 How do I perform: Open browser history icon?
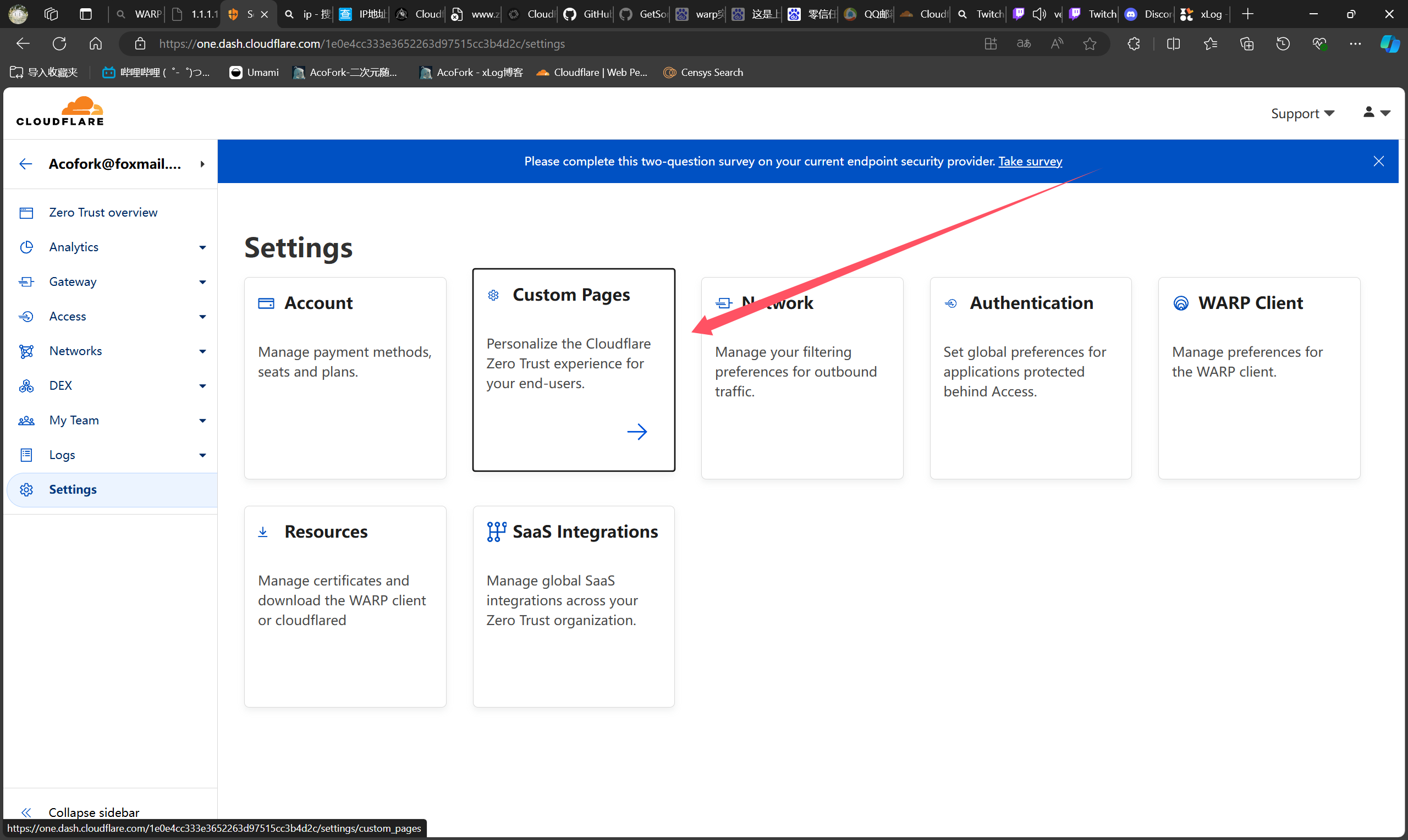(x=1283, y=43)
